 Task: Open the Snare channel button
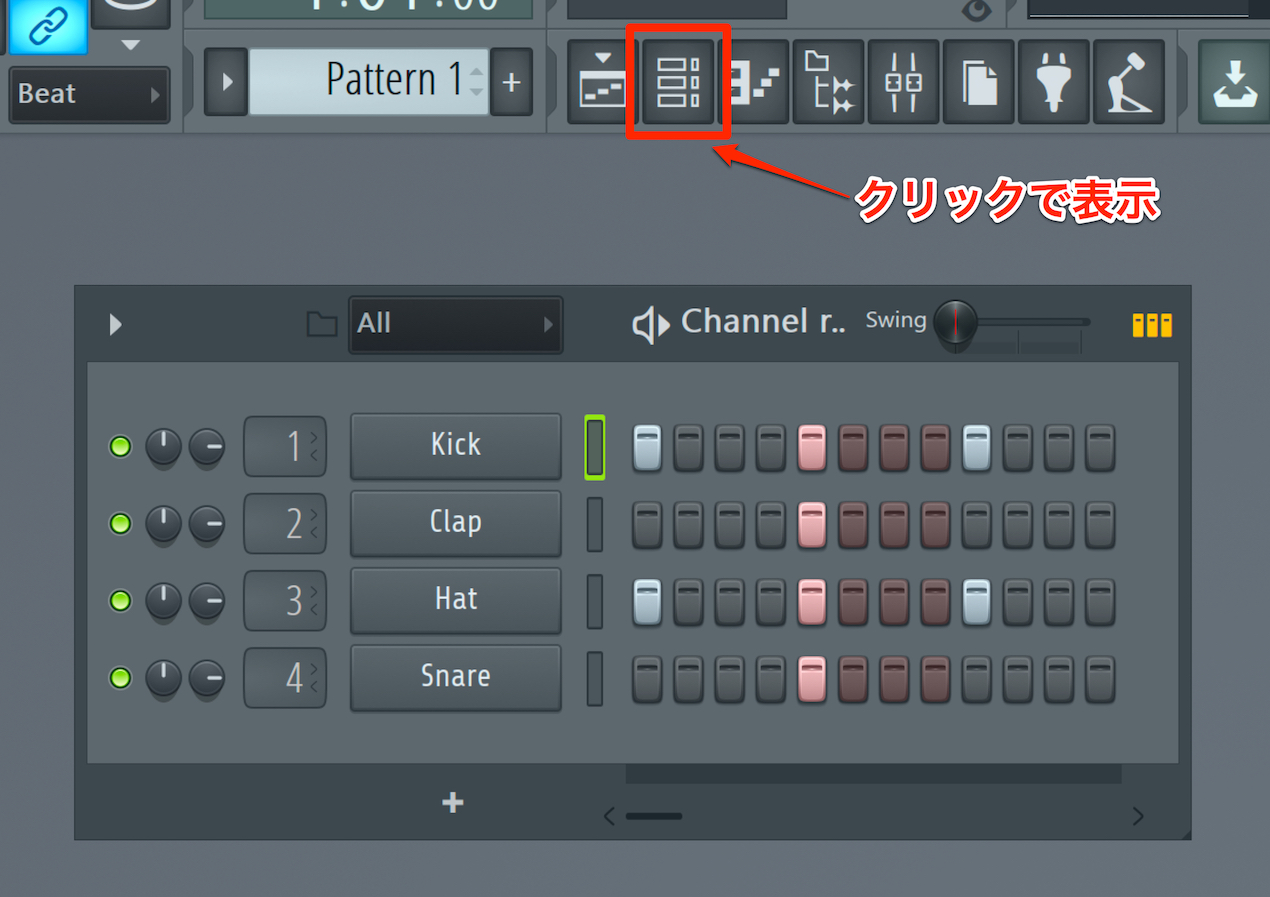[x=456, y=676]
